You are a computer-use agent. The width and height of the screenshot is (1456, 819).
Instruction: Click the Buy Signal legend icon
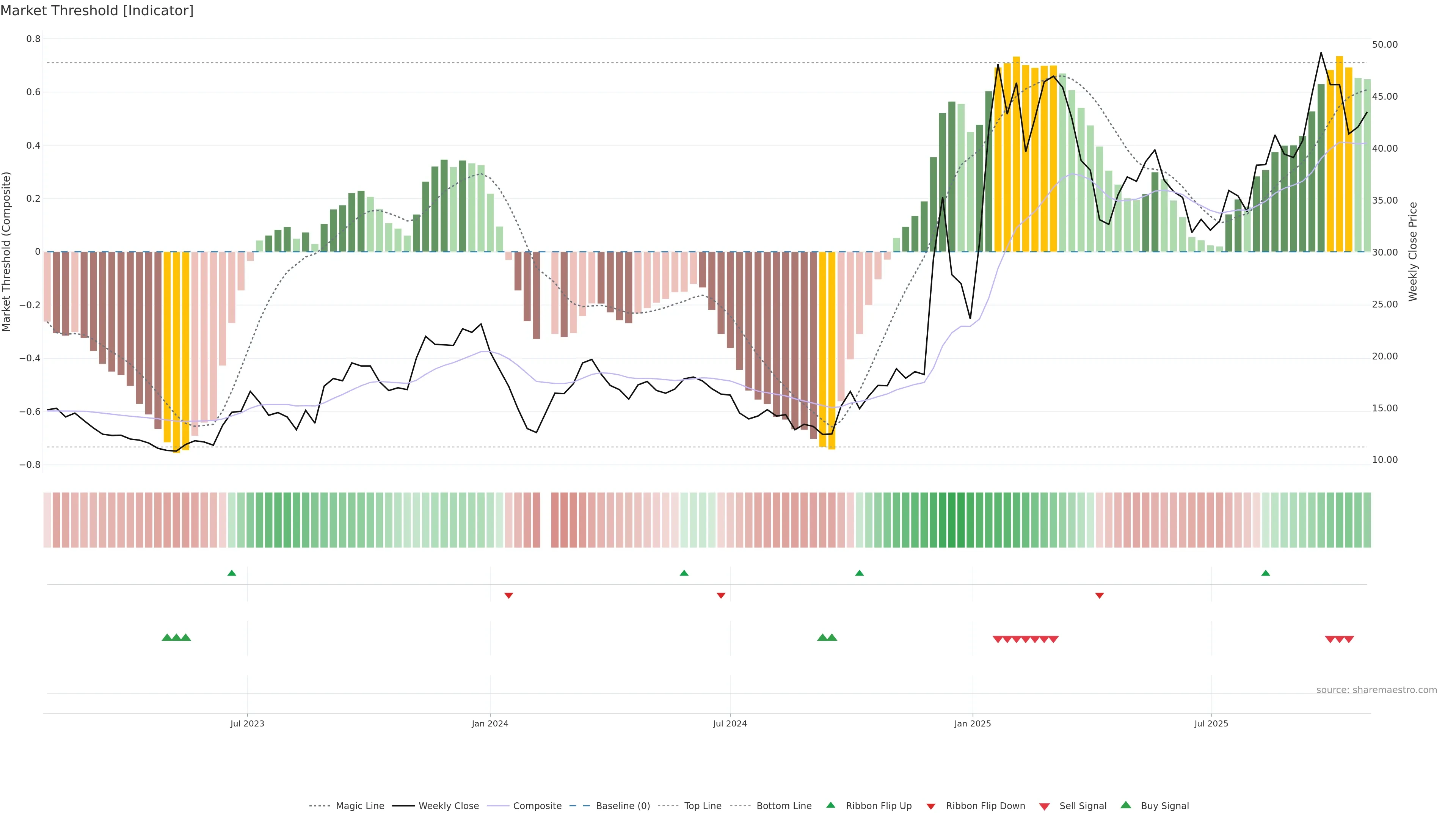1125,805
